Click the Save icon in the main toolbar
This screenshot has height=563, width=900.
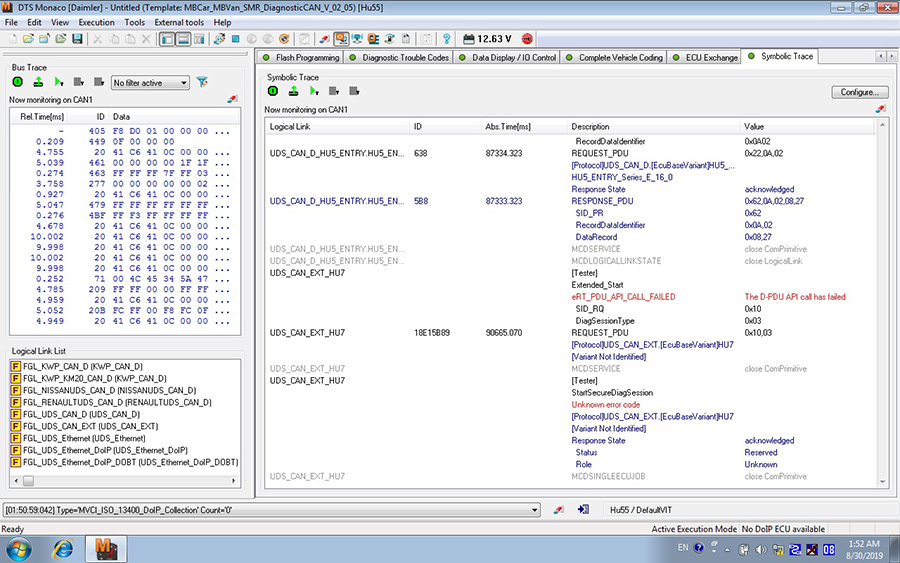coord(77,39)
